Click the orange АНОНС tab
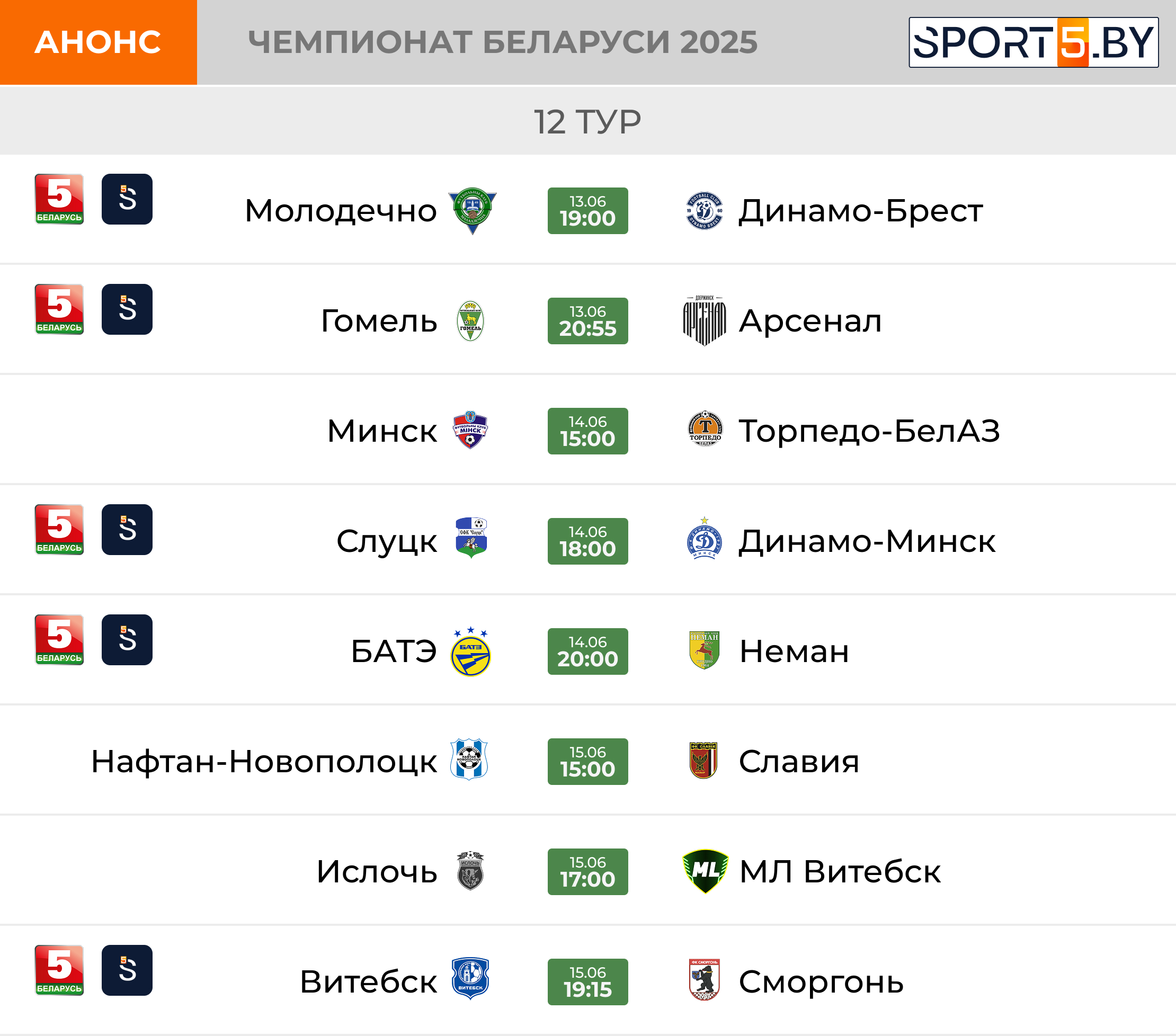1176x1036 pixels. (x=99, y=42)
